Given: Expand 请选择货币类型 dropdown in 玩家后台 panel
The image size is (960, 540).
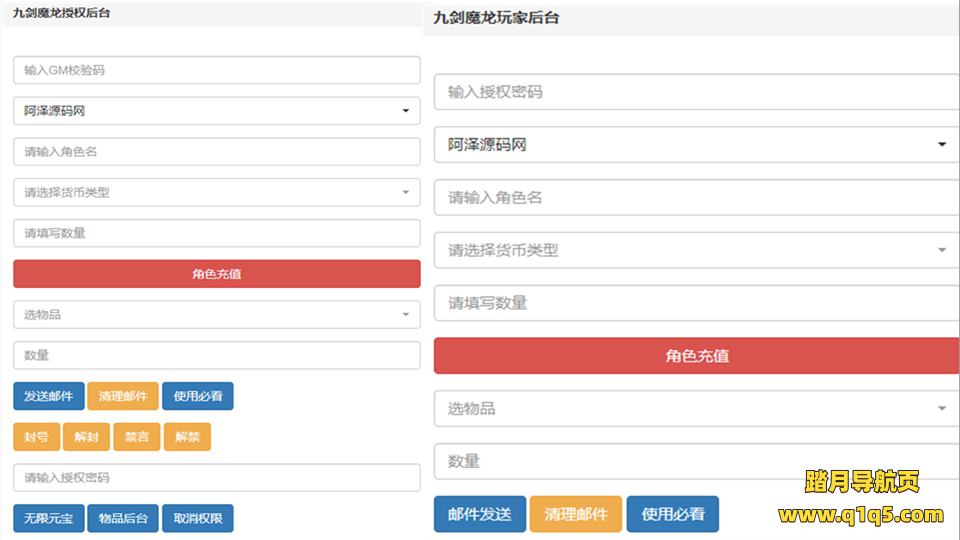Looking at the screenshot, I should coord(696,250).
